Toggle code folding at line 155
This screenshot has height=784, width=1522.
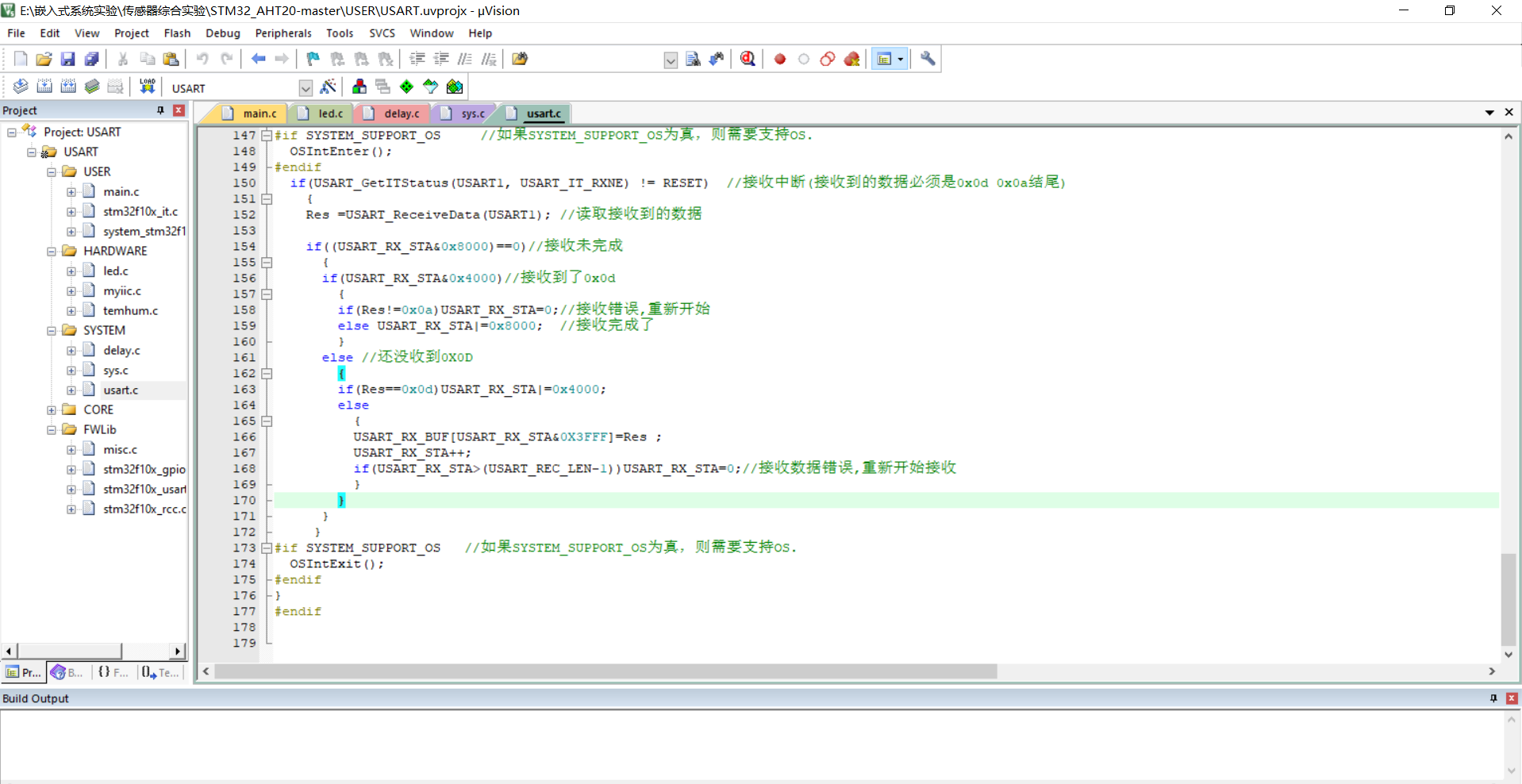pyautogui.click(x=267, y=263)
